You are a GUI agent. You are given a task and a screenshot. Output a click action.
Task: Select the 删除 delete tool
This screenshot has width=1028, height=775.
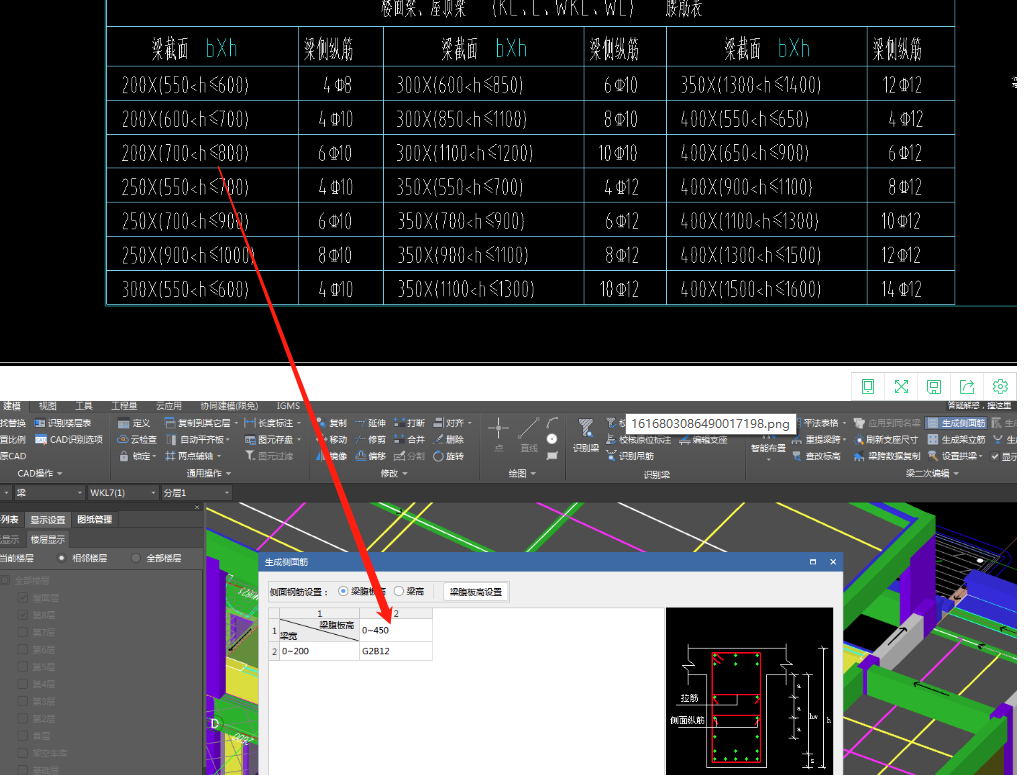[x=448, y=439]
